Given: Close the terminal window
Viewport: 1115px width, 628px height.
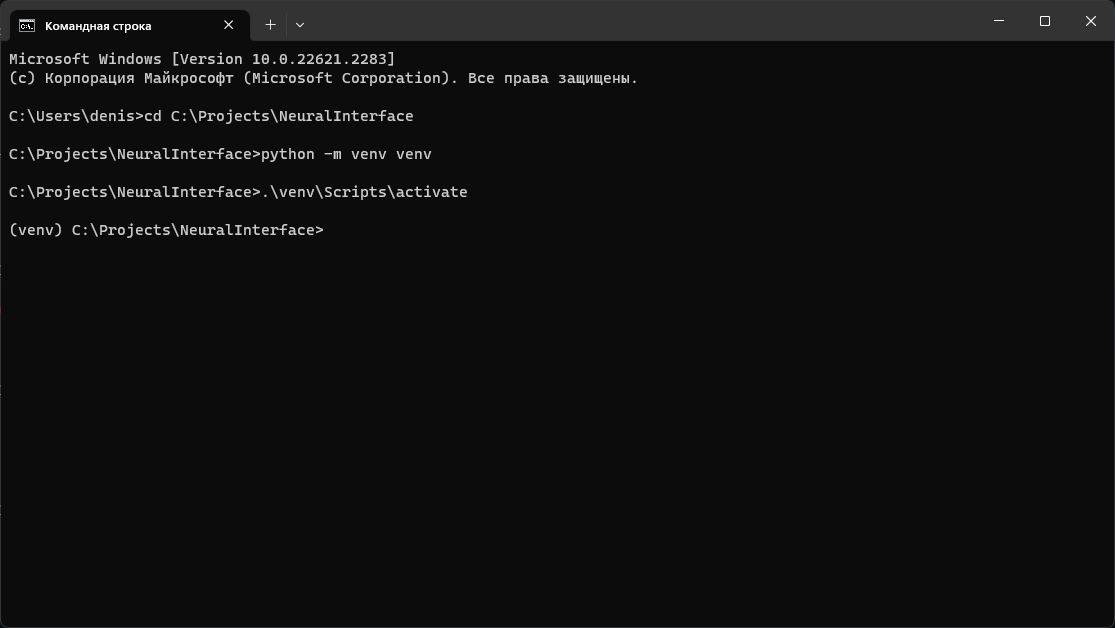Looking at the screenshot, I should 1090,21.
